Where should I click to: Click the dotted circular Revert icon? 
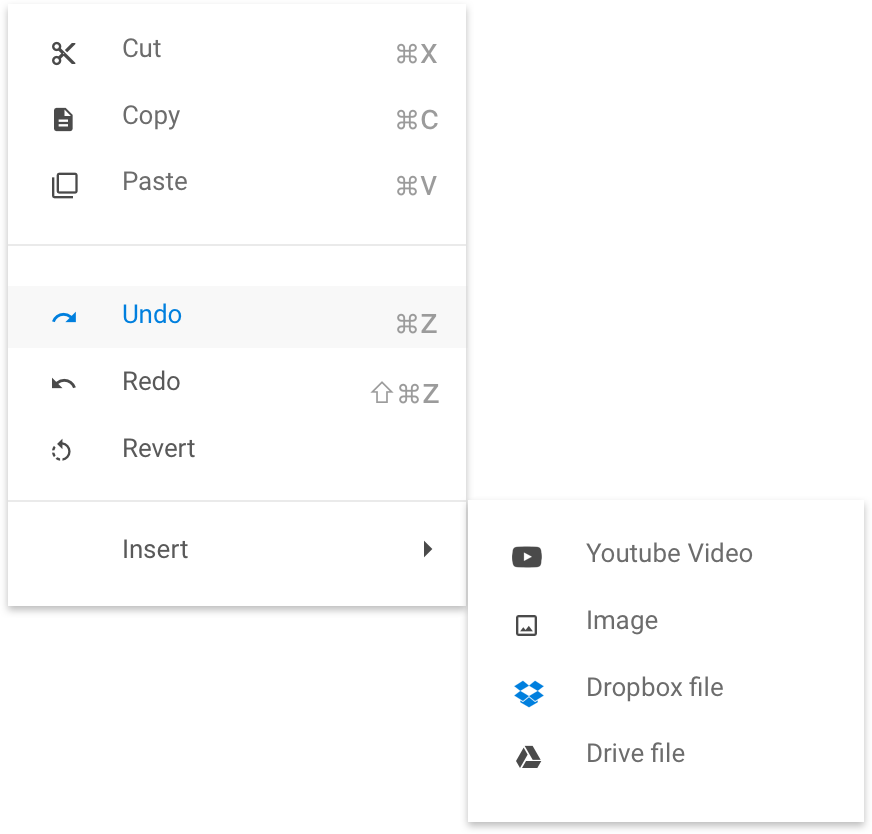(61, 450)
